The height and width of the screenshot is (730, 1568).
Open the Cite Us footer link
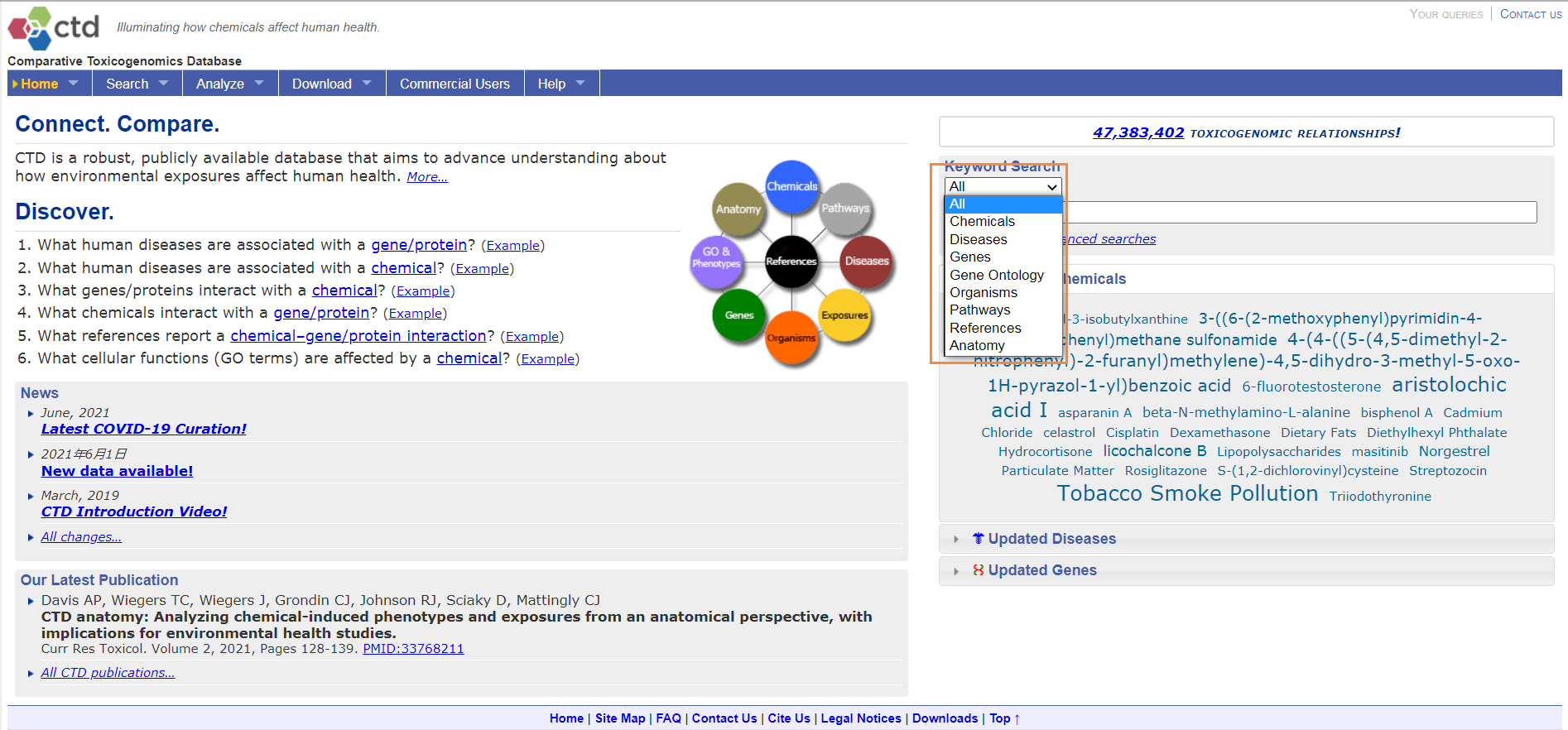pyautogui.click(x=789, y=718)
